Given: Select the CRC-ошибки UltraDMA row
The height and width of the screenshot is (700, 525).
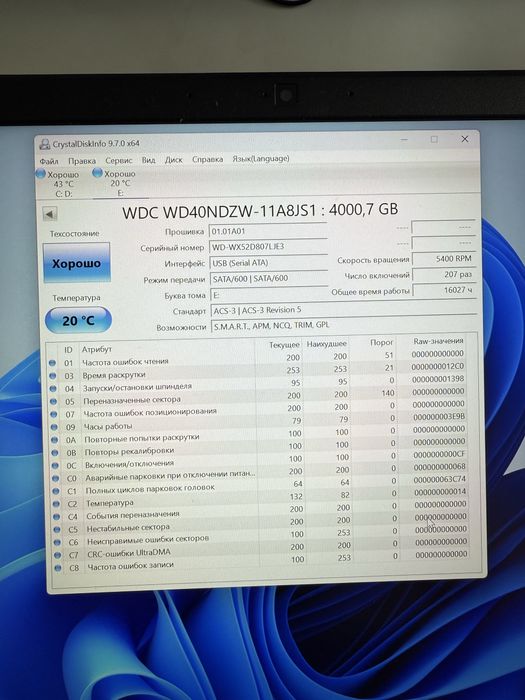Looking at the screenshot, I should [262, 549].
